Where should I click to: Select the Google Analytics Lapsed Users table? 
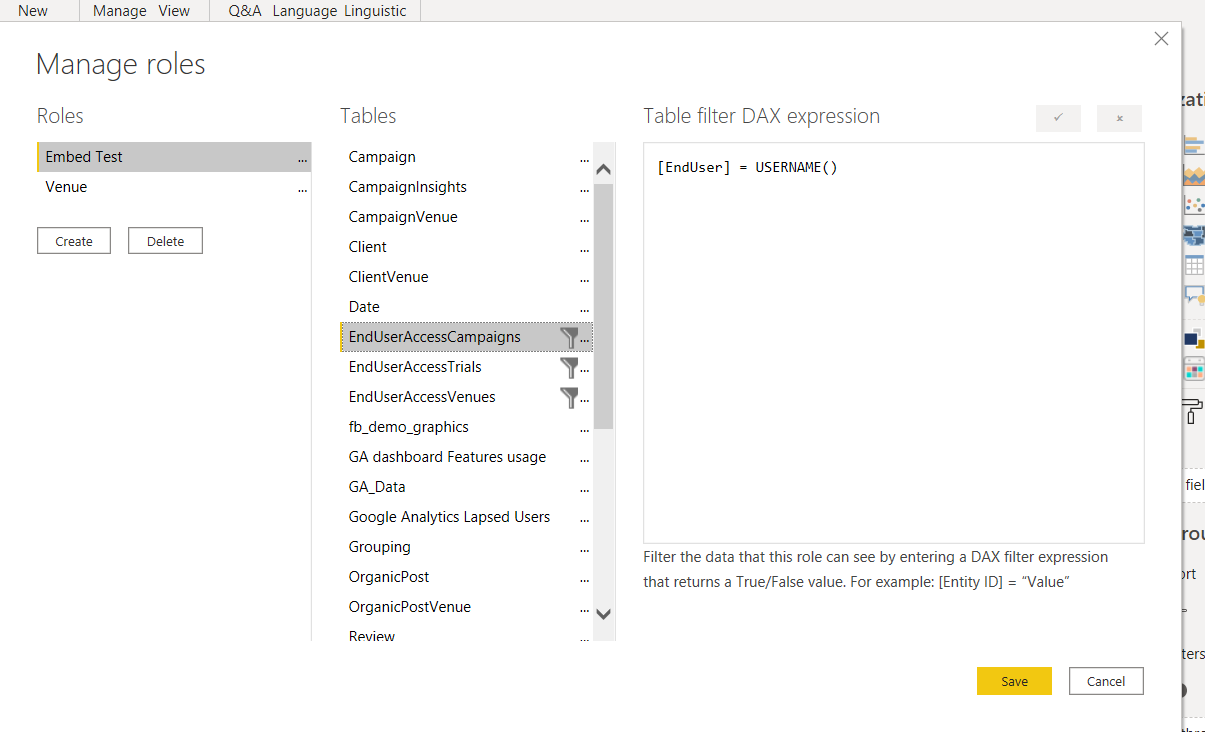[467, 517]
